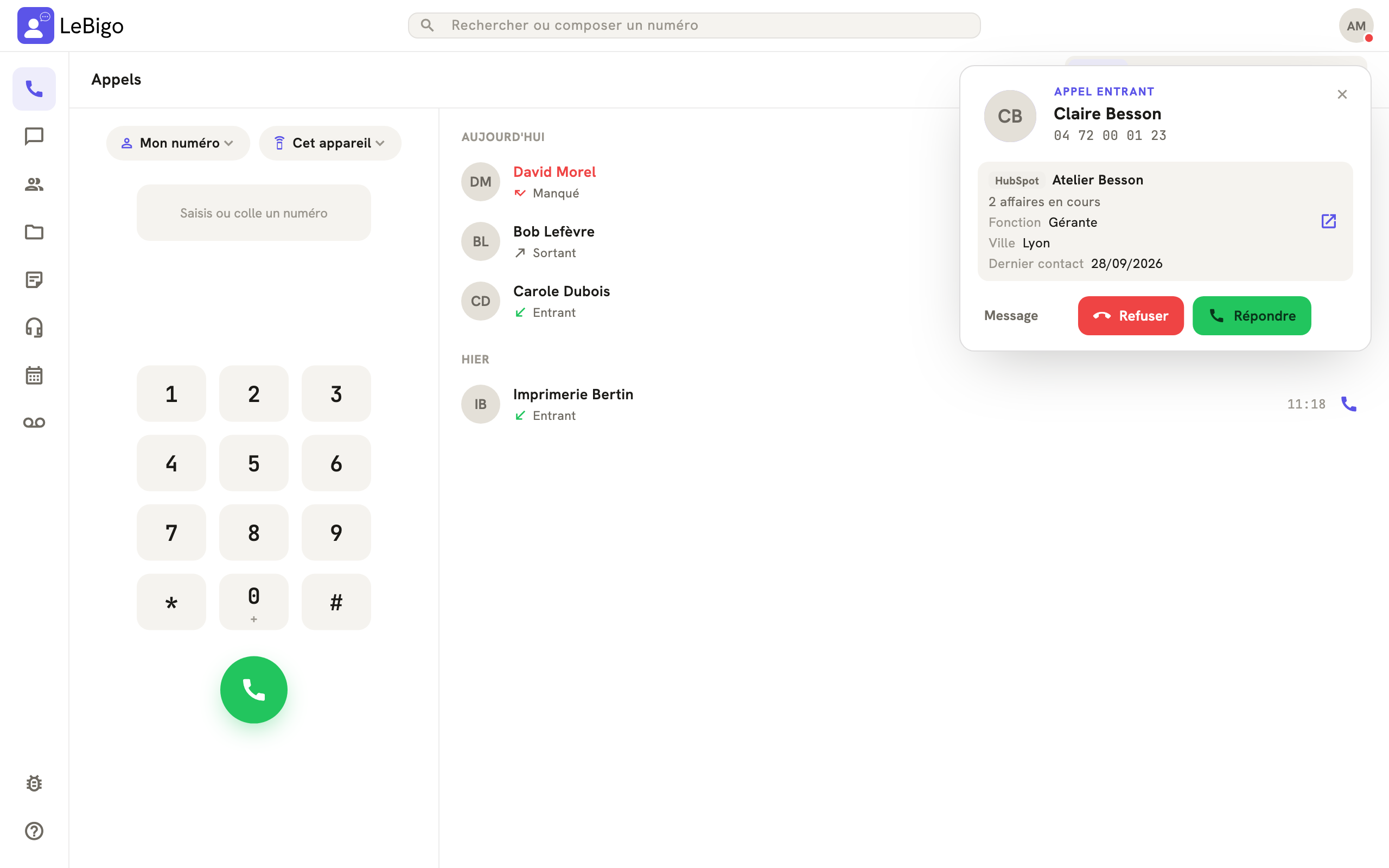The height and width of the screenshot is (868, 1389).
Task: Select the Imprimerie Bertin call entry
Action: coord(914,404)
